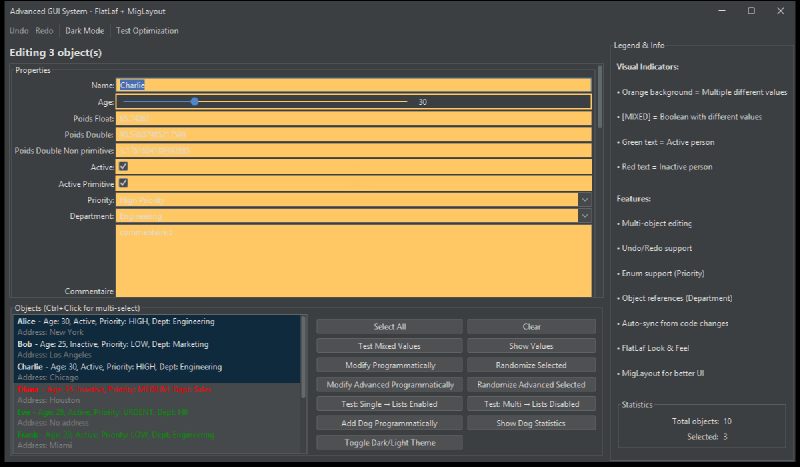Click the Test Mixed Values button
800x467 pixels.
[x=389, y=346]
